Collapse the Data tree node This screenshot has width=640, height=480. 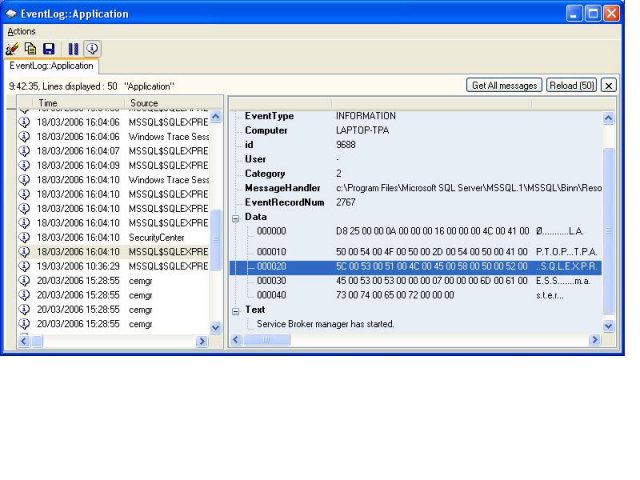tap(236, 218)
